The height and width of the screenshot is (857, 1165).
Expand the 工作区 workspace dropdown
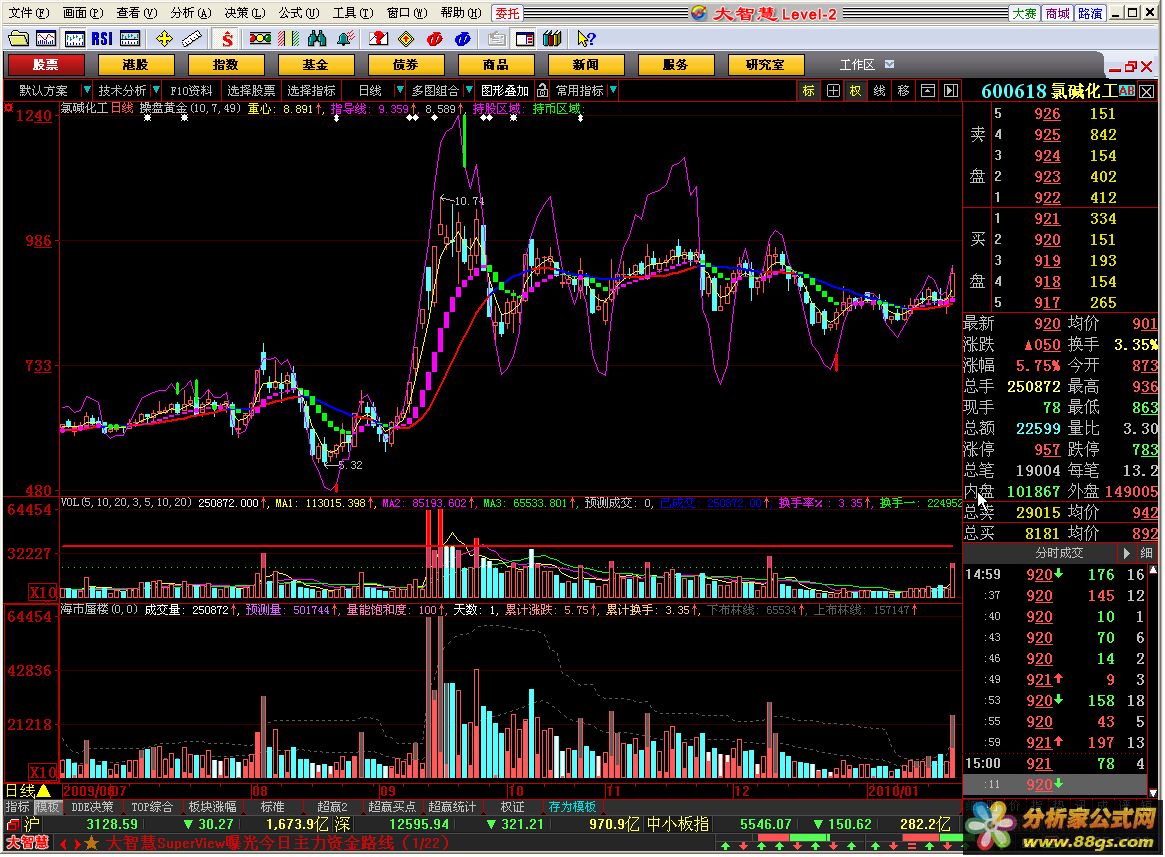pyautogui.click(x=889, y=65)
